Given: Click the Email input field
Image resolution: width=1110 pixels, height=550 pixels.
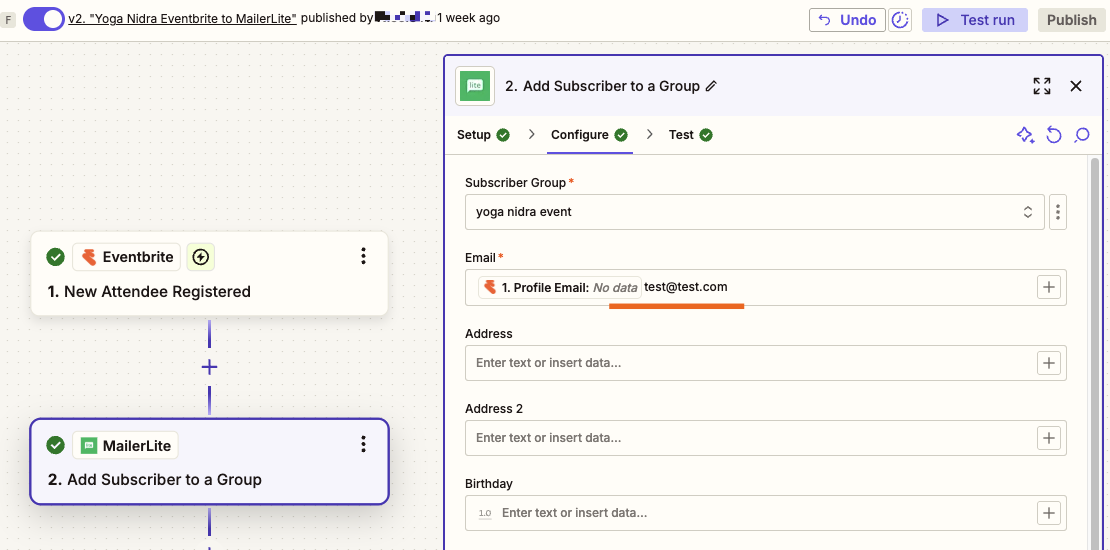Looking at the screenshot, I should (x=765, y=287).
